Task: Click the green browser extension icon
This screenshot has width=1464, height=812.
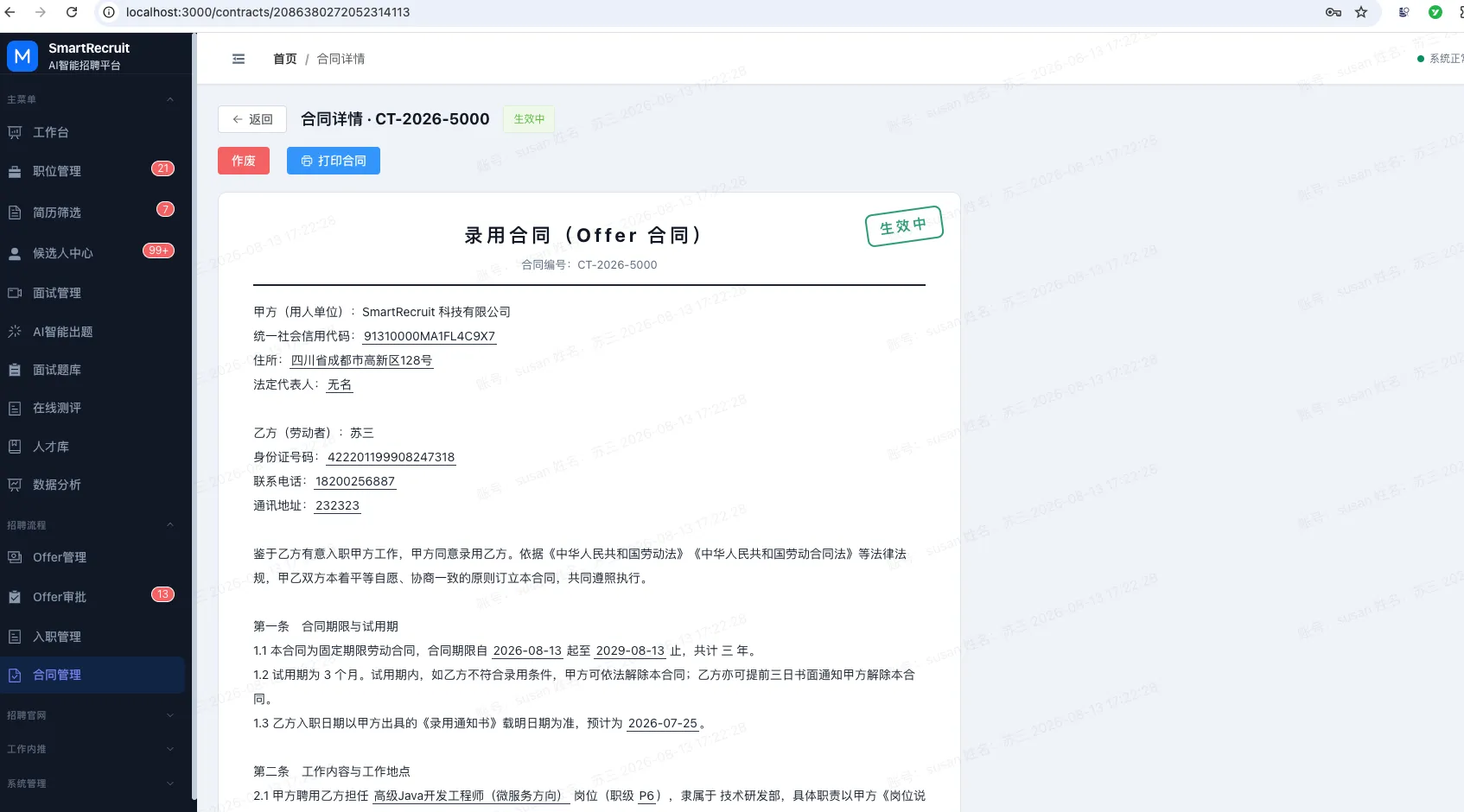Action: coord(1435,12)
